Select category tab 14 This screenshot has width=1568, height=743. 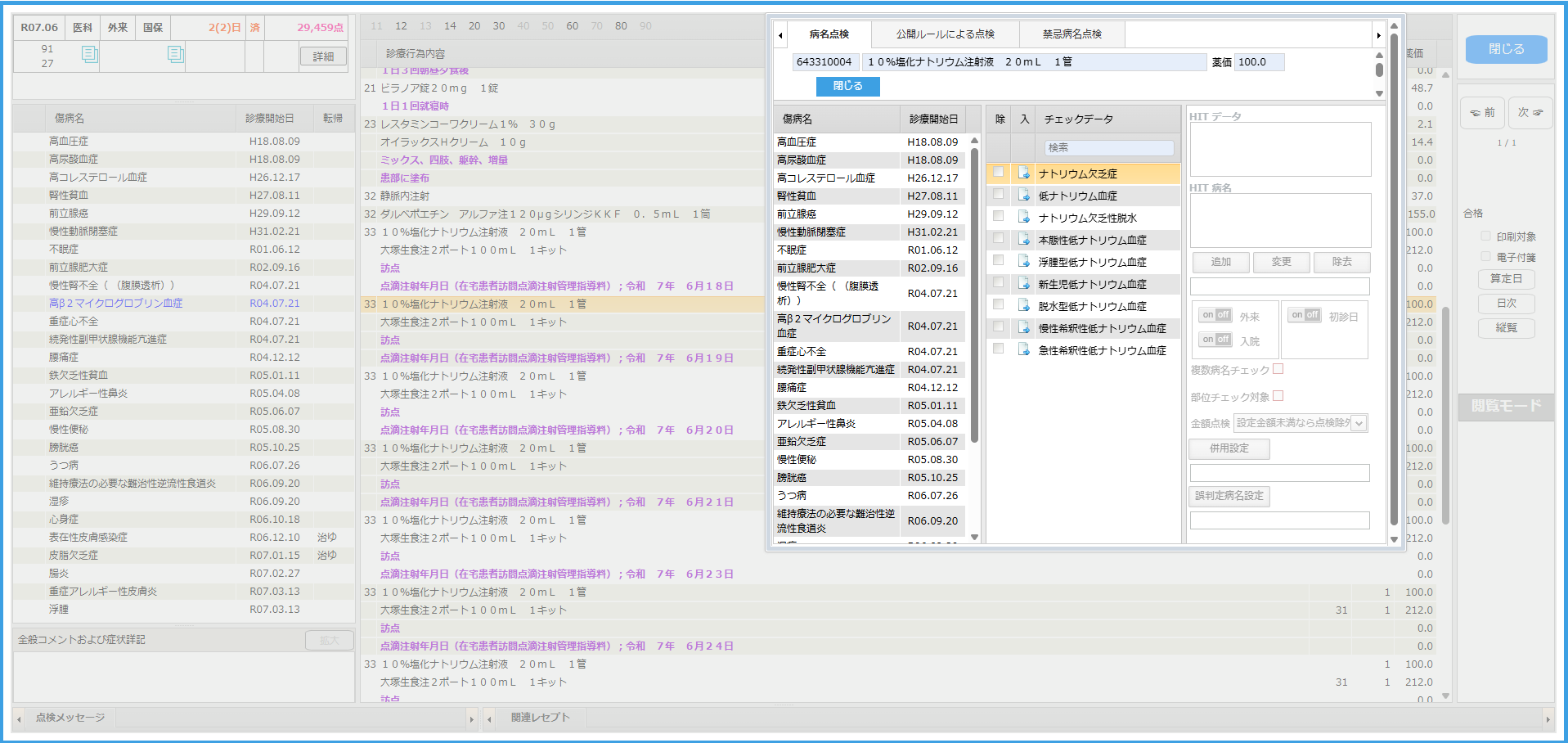tap(450, 26)
